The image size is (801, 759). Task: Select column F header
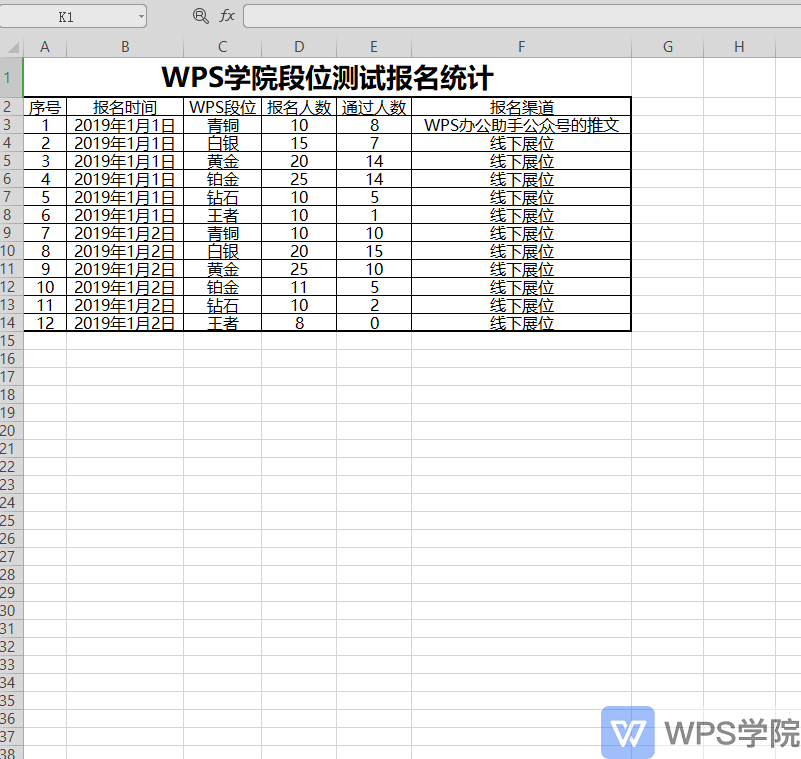(x=521, y=47)
